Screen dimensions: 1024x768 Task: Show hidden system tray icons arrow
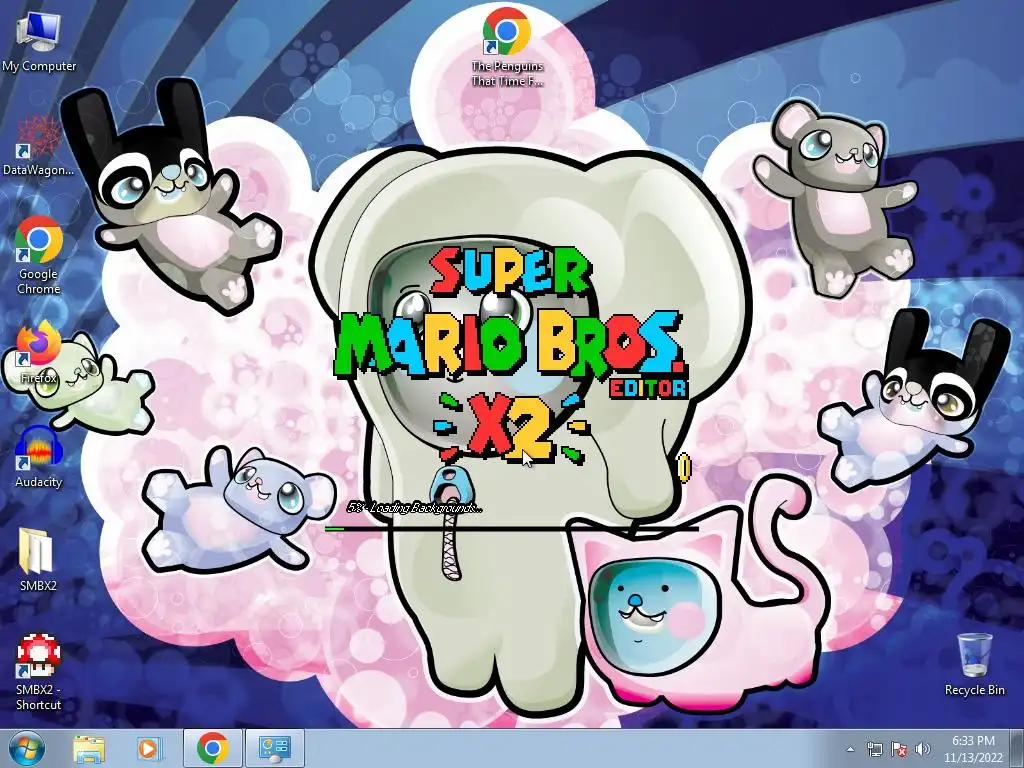pyautogui.click(x=850, y=749)
